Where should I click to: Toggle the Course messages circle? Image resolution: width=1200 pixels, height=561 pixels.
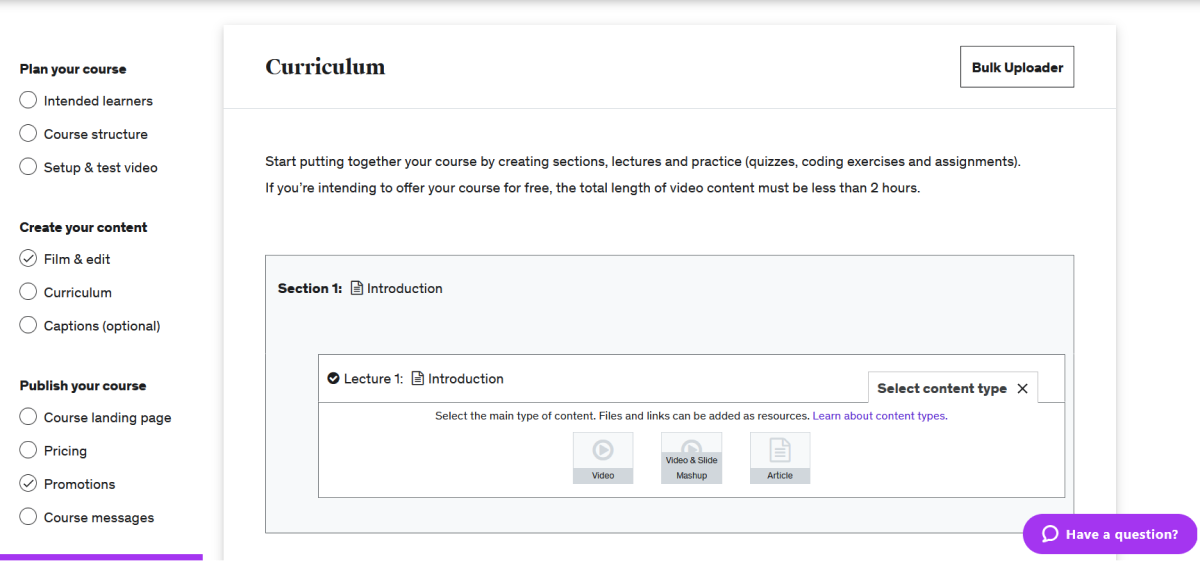click(x=28, y=517)
